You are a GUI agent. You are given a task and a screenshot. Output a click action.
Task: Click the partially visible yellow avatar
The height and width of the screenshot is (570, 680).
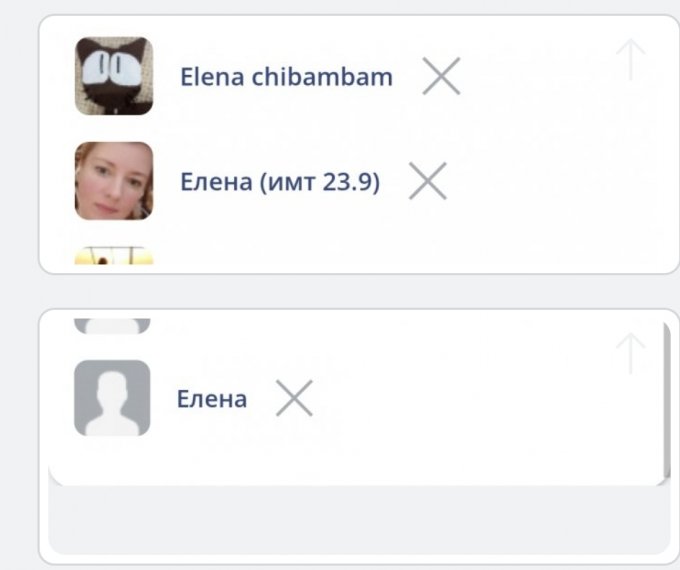(x=114, y=256)
